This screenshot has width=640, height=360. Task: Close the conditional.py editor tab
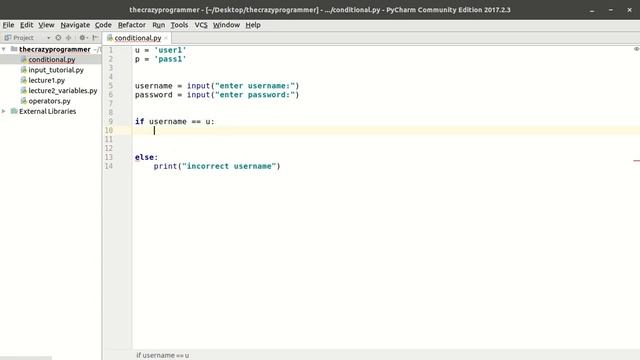(x=166, y=38)
